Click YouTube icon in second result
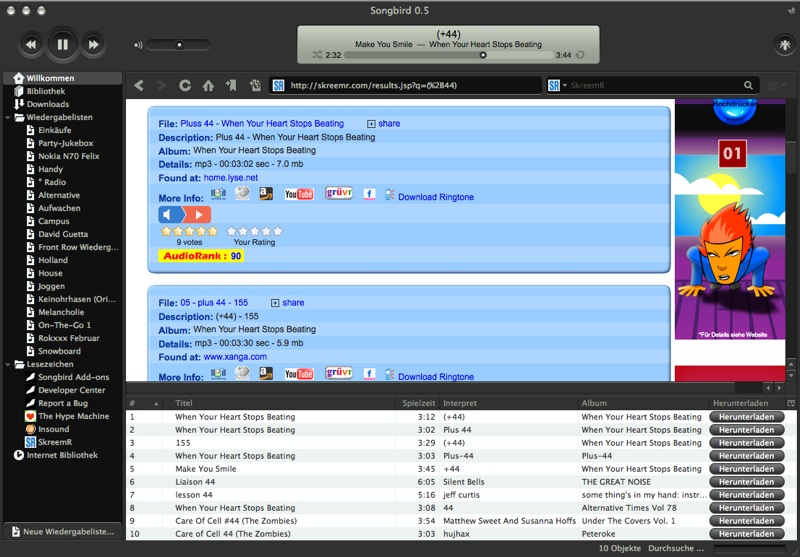800x557 pixels. 299,374
